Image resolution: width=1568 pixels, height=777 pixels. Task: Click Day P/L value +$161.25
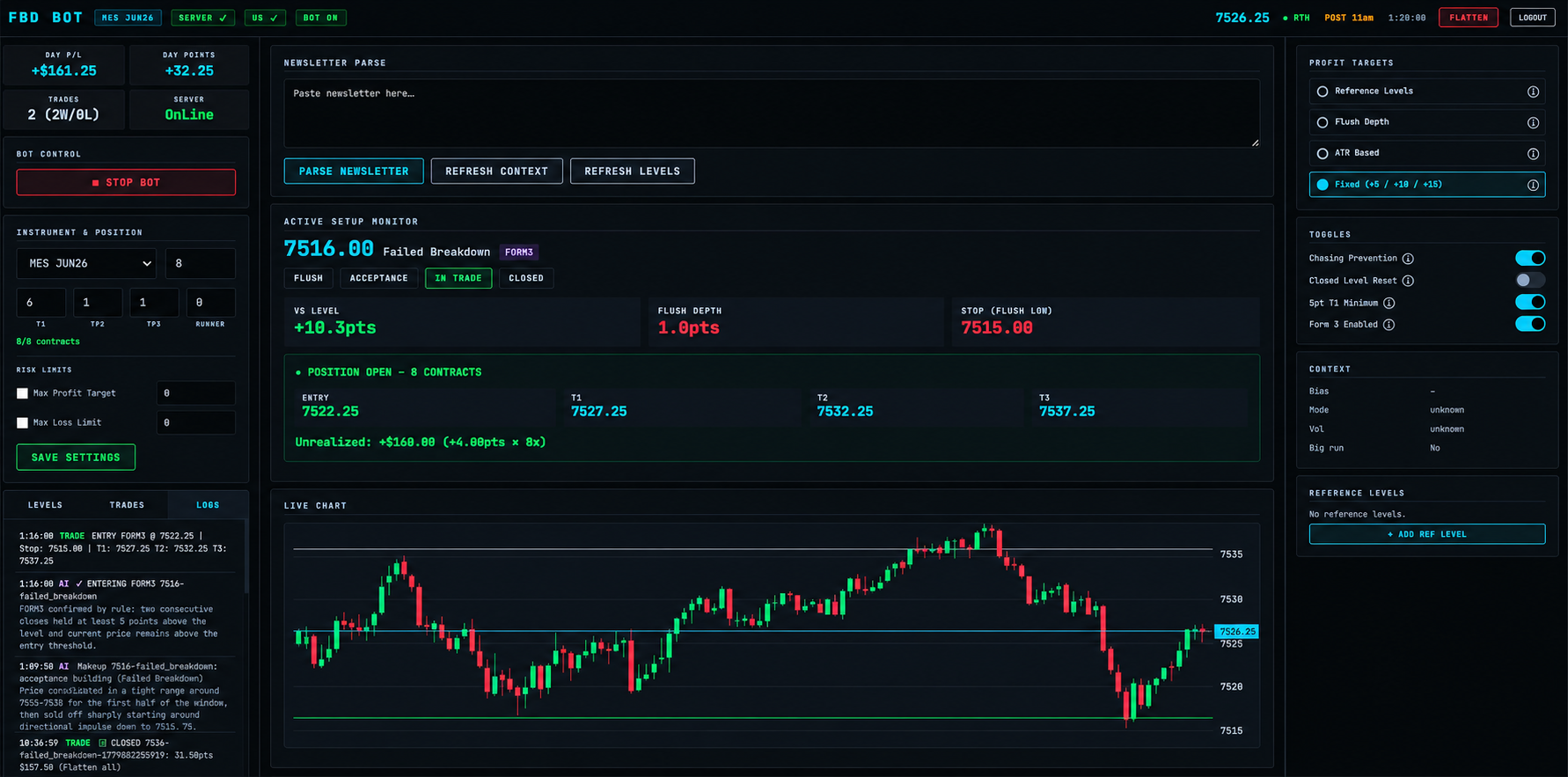coord(64,70)
